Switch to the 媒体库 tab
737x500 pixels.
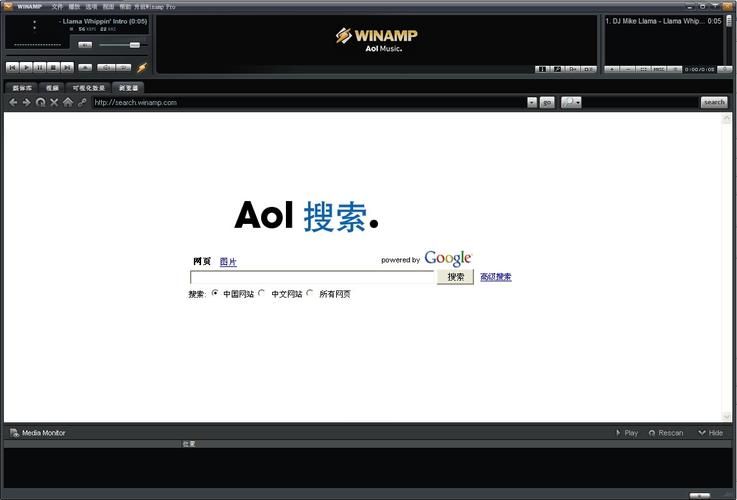(22, 88)
